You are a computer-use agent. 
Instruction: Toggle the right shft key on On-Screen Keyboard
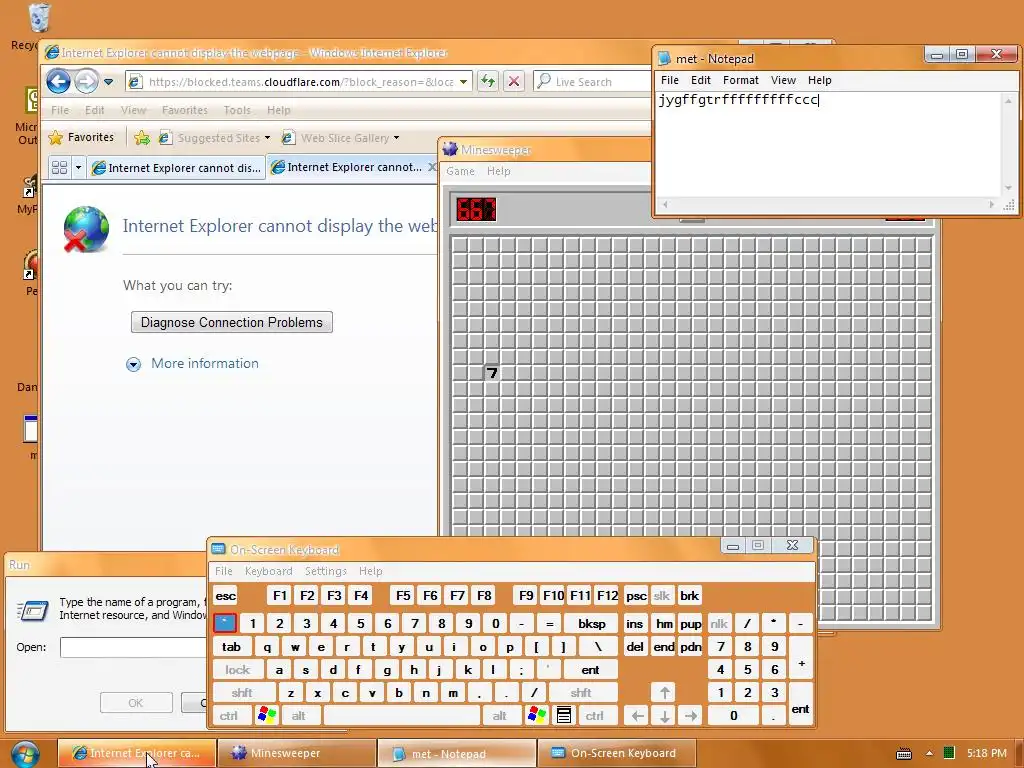[x=582, y=693]
